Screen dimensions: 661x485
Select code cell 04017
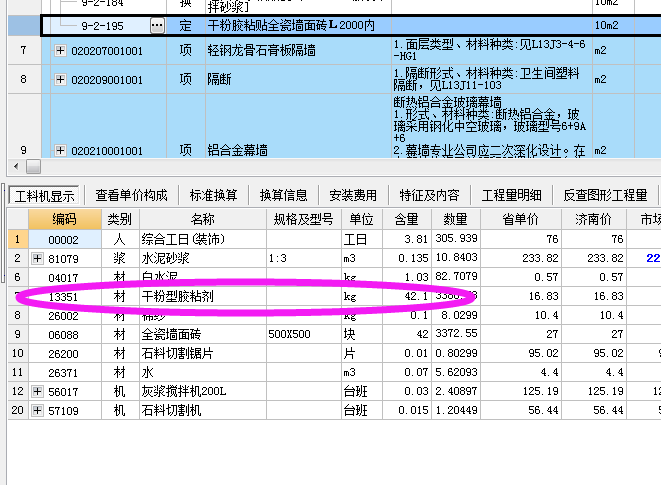(x=65, y=278)
